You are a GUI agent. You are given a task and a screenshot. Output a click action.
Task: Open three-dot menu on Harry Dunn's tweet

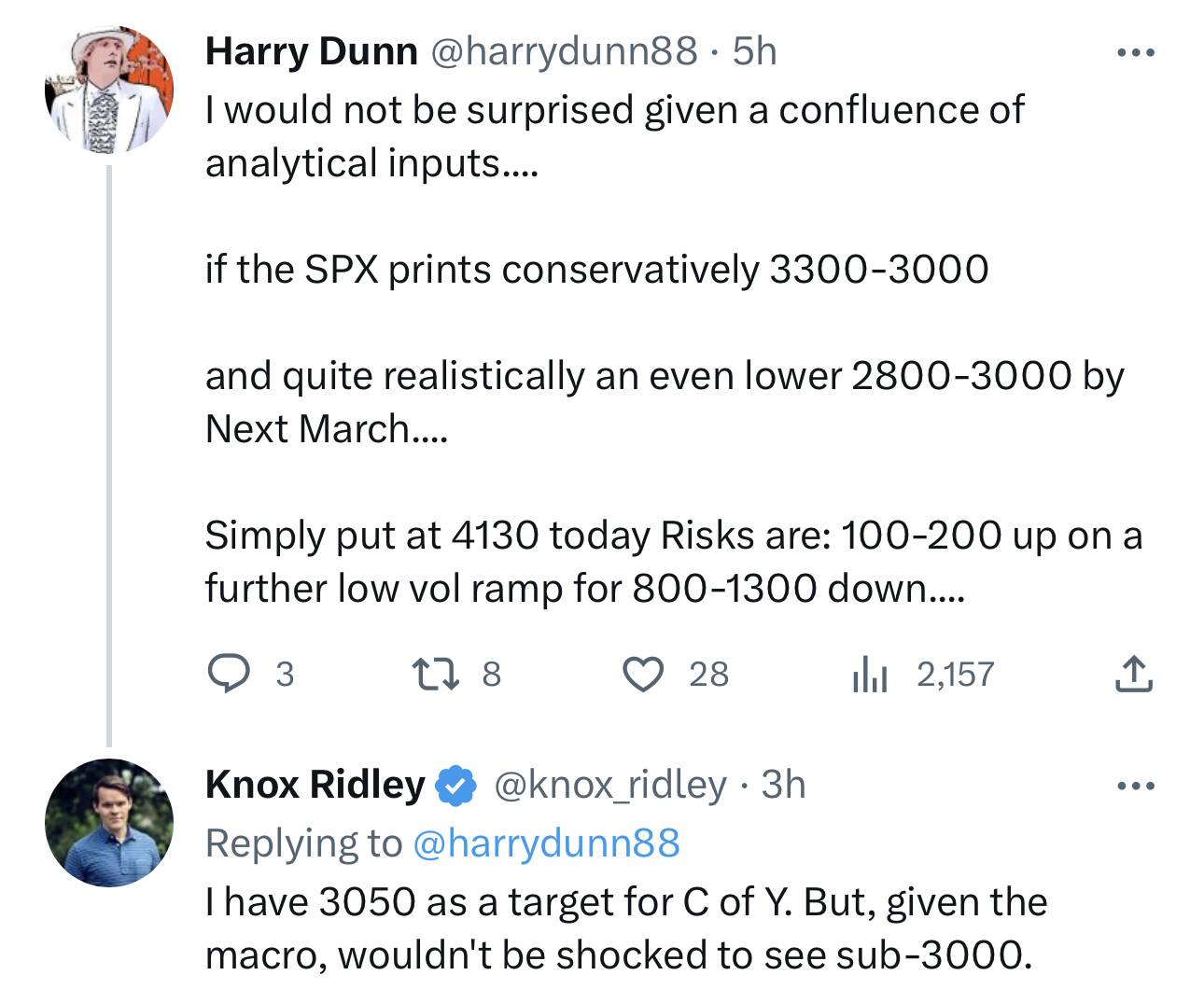[1136, 52]
